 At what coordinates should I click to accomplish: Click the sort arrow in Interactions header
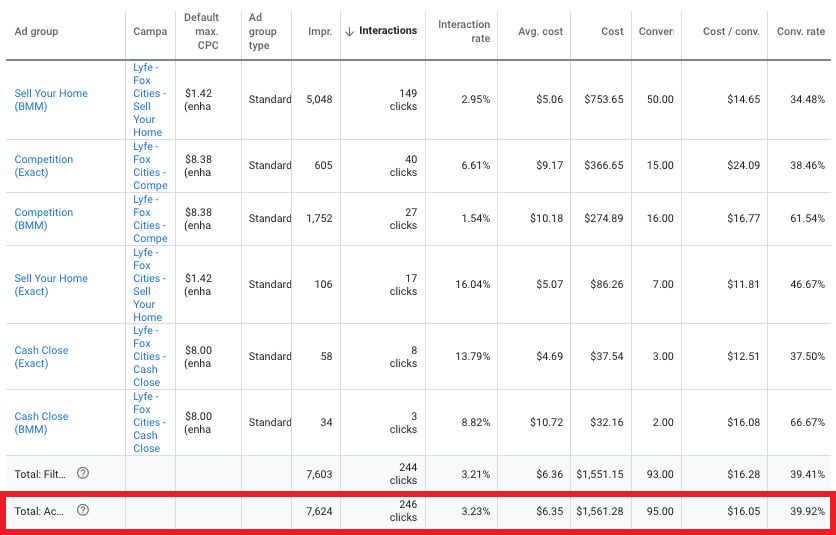click(x=349, y=31)
